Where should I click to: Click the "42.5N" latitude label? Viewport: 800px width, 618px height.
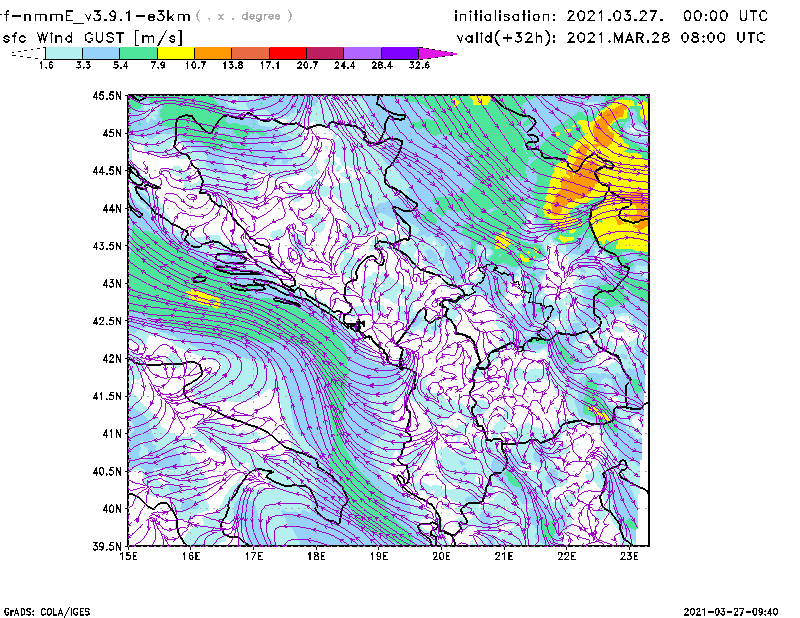107,321
